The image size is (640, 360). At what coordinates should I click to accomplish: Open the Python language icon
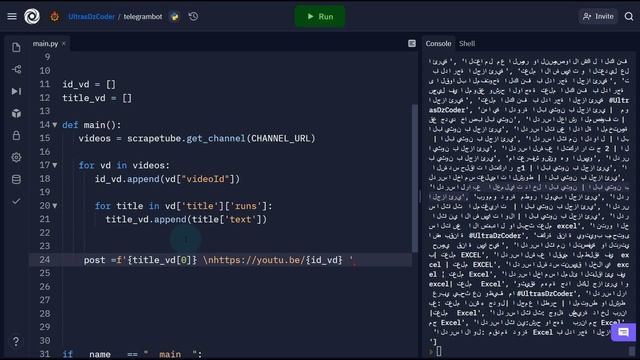(x=175, y=17)
